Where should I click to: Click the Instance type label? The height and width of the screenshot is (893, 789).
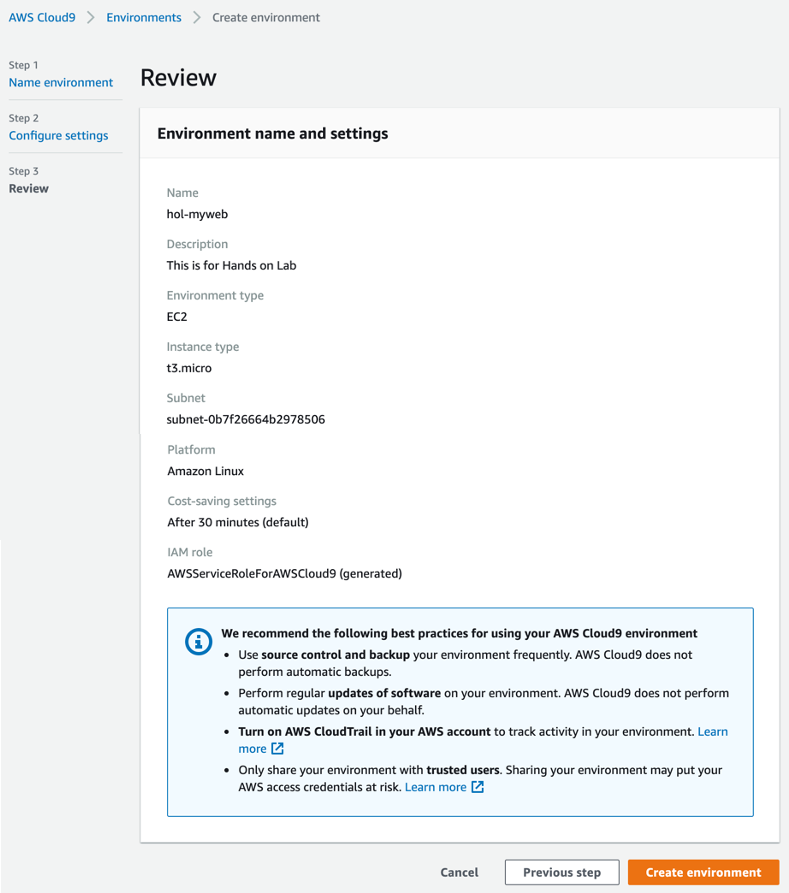(x=203, y=347)
